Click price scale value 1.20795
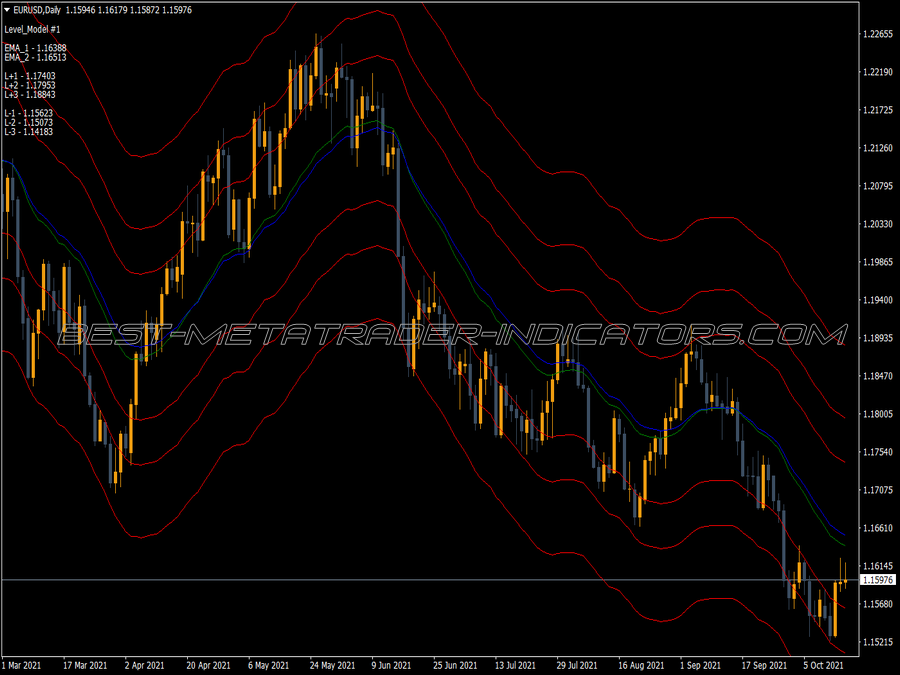The image size is (900, 675). [x=878, y=186]
